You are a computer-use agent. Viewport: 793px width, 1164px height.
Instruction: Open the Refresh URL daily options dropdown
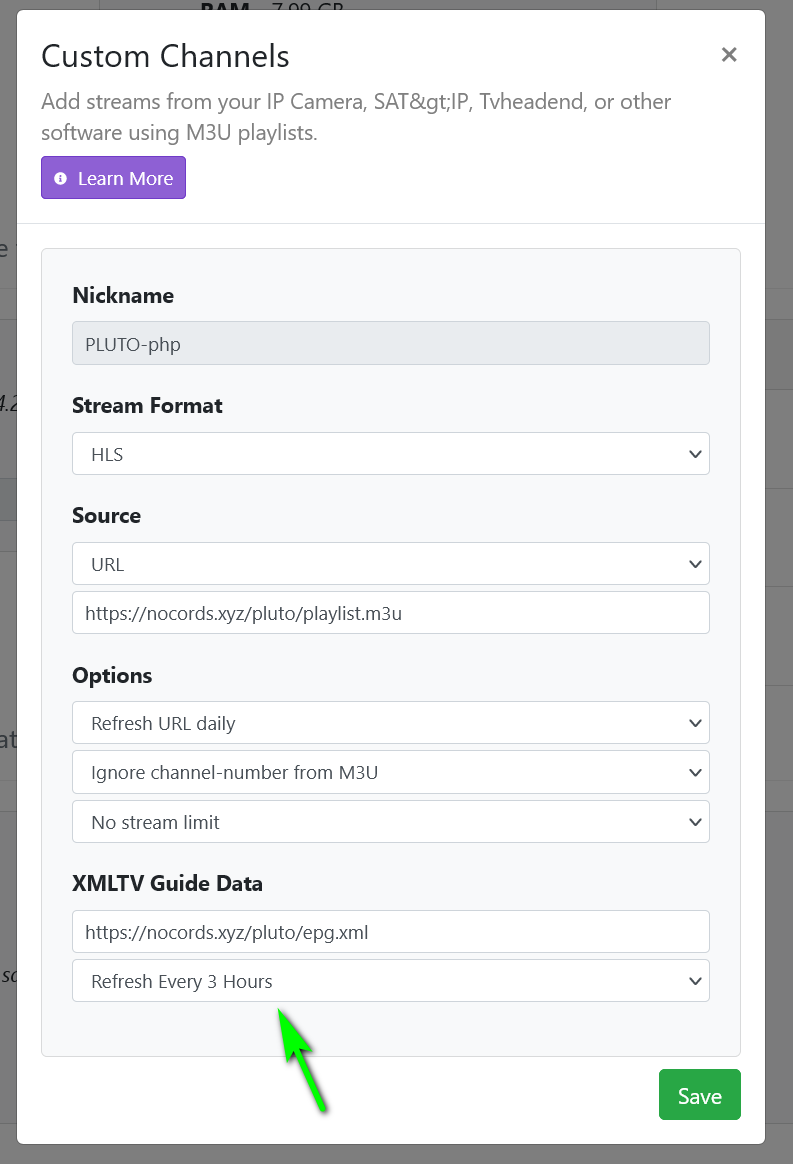390,722
